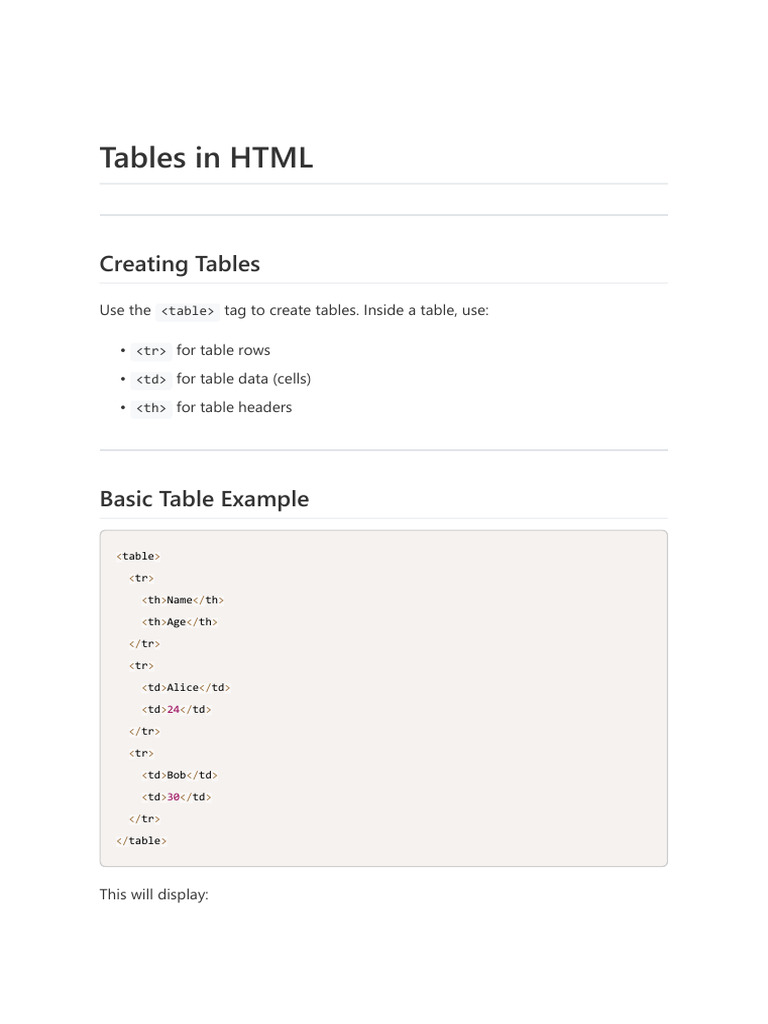Viewport: 768px width, 1024px height.
Task: Click the <td>Bob</td> code line
Action: [179, 775]
